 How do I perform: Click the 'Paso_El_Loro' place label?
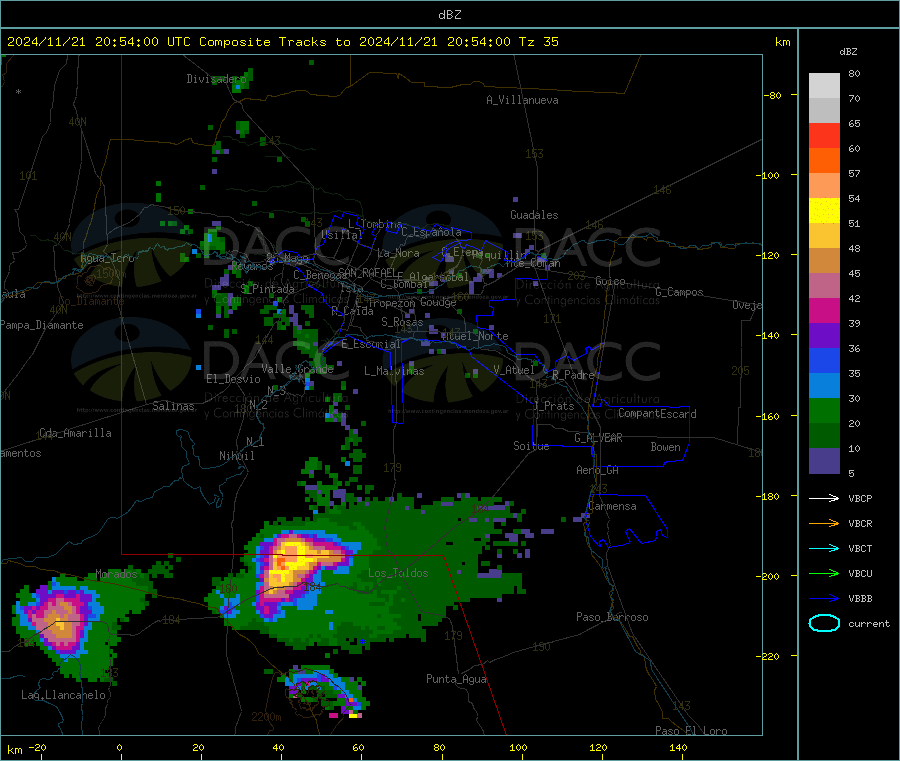tap(691, 731)
